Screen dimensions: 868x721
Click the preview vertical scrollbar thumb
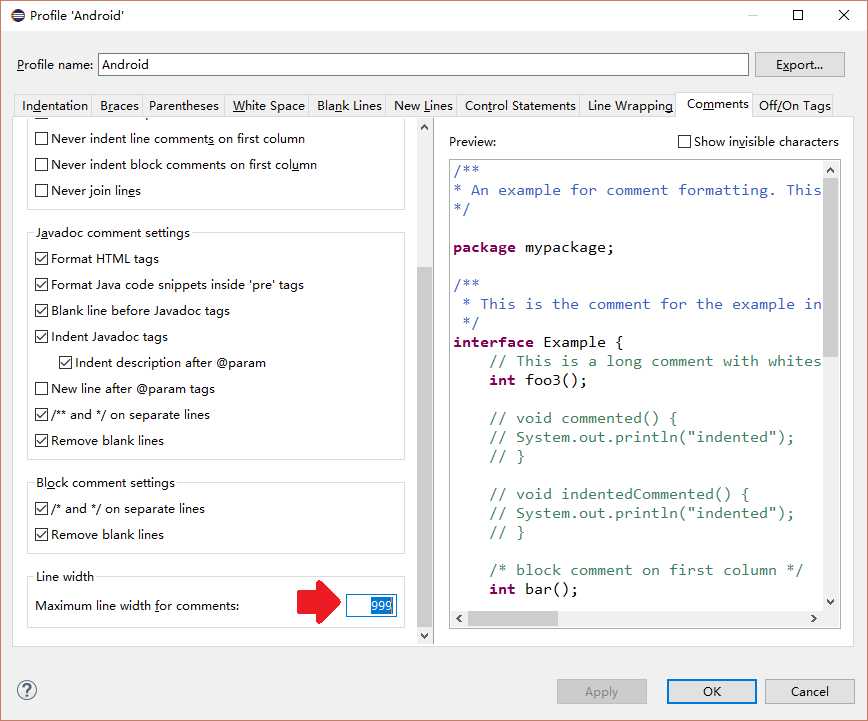tap(830, 267)
